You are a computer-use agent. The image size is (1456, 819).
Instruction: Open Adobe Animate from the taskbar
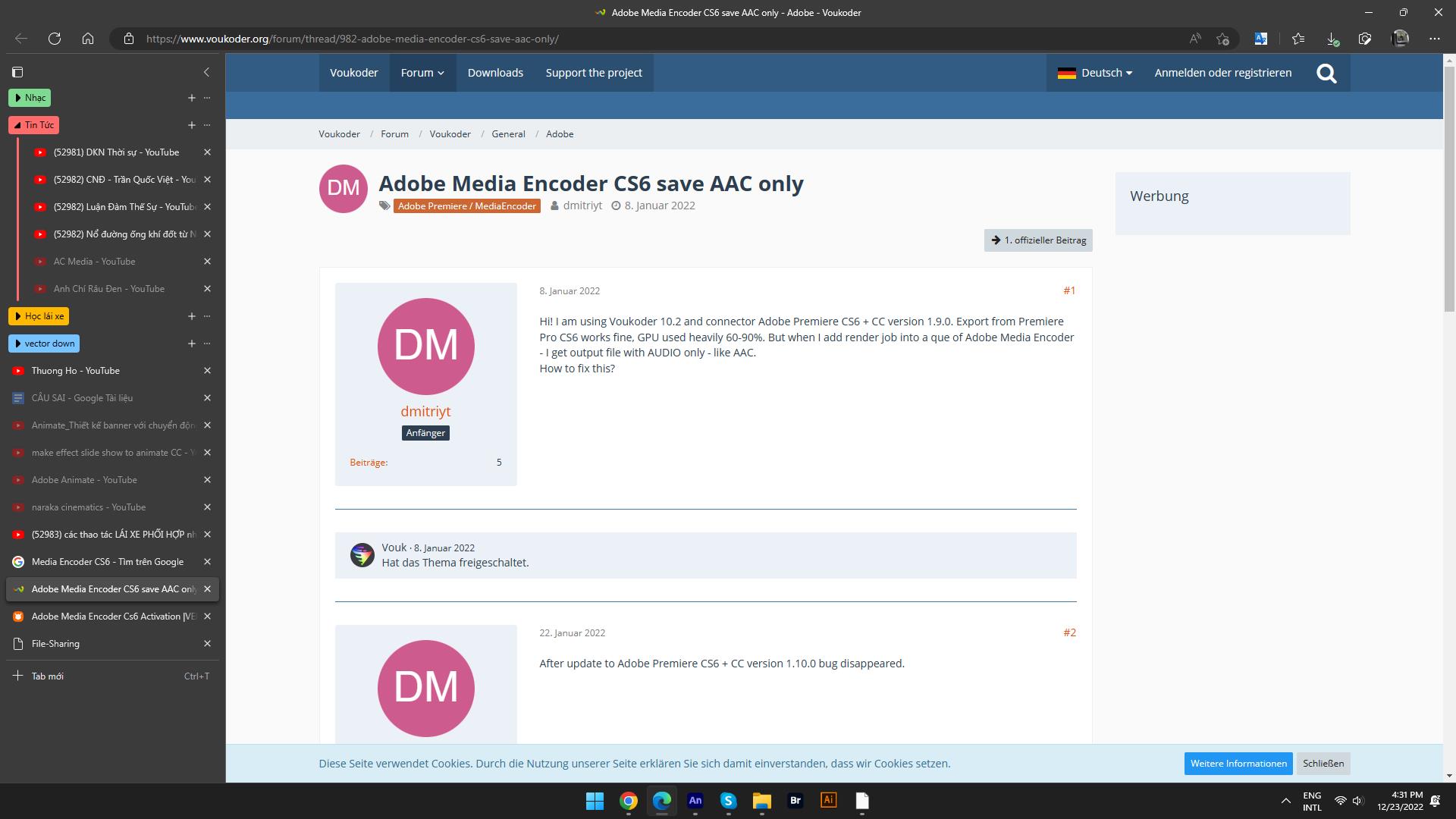(695, 801)
